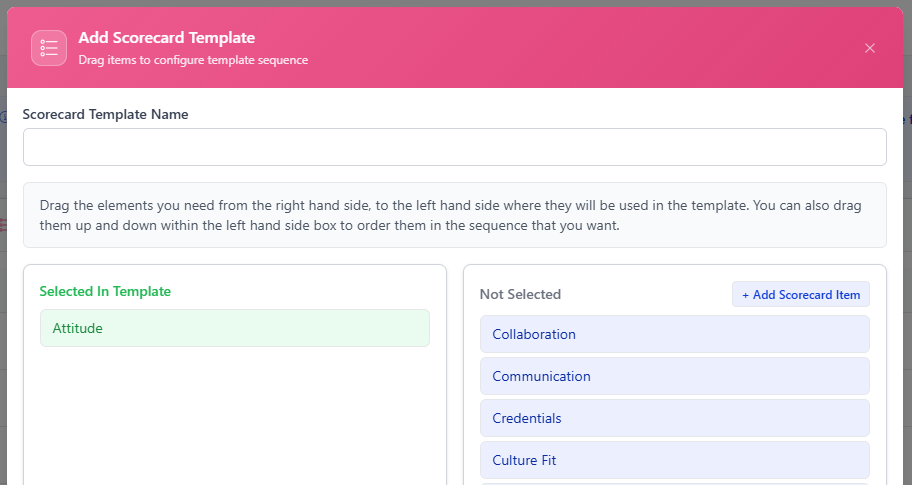Select the Culture Fit scorecard item

[x=675, y=460]
